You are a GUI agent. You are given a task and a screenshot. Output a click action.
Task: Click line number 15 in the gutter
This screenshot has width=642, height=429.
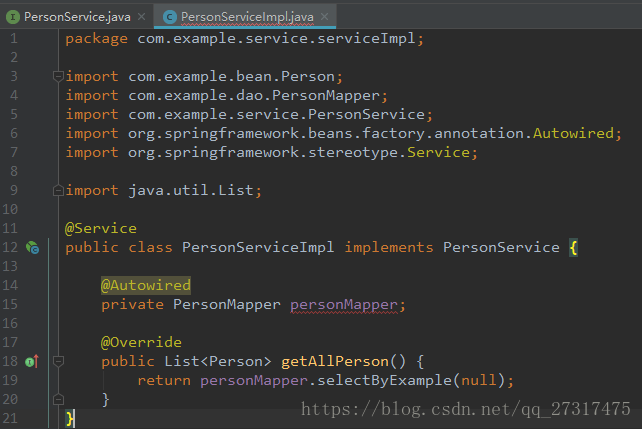click(10, 305)
